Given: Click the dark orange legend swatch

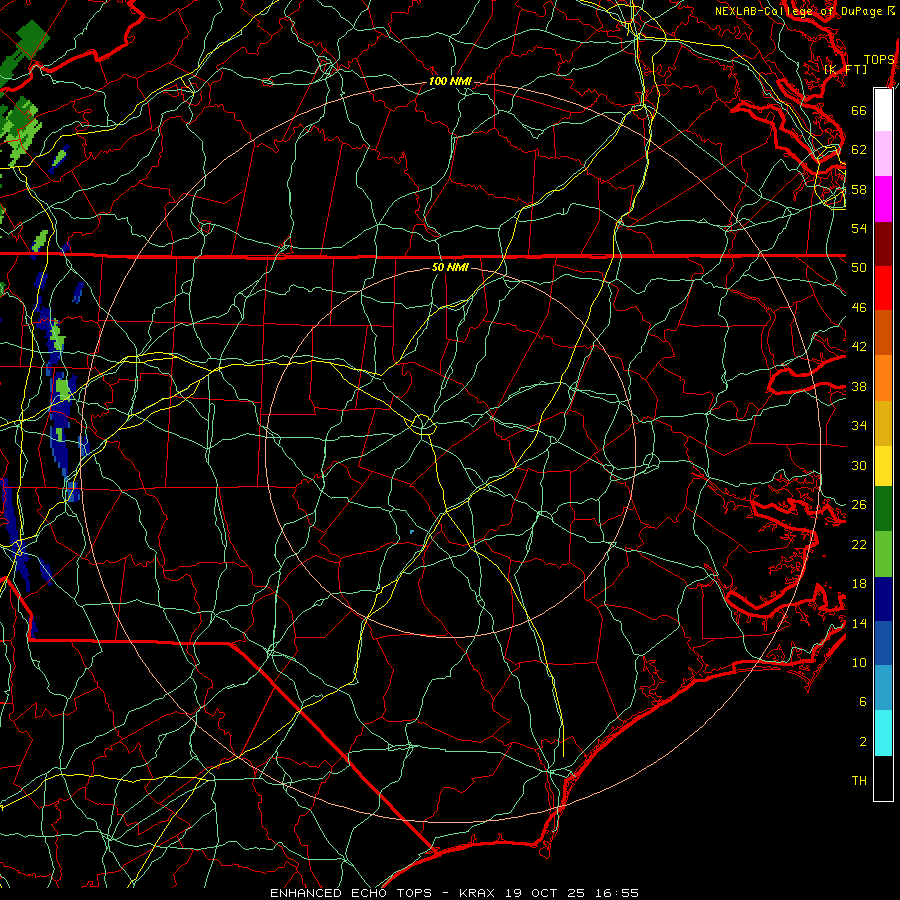Looking at the screenshot, I should pyautogui.click(x=883, y=333).
